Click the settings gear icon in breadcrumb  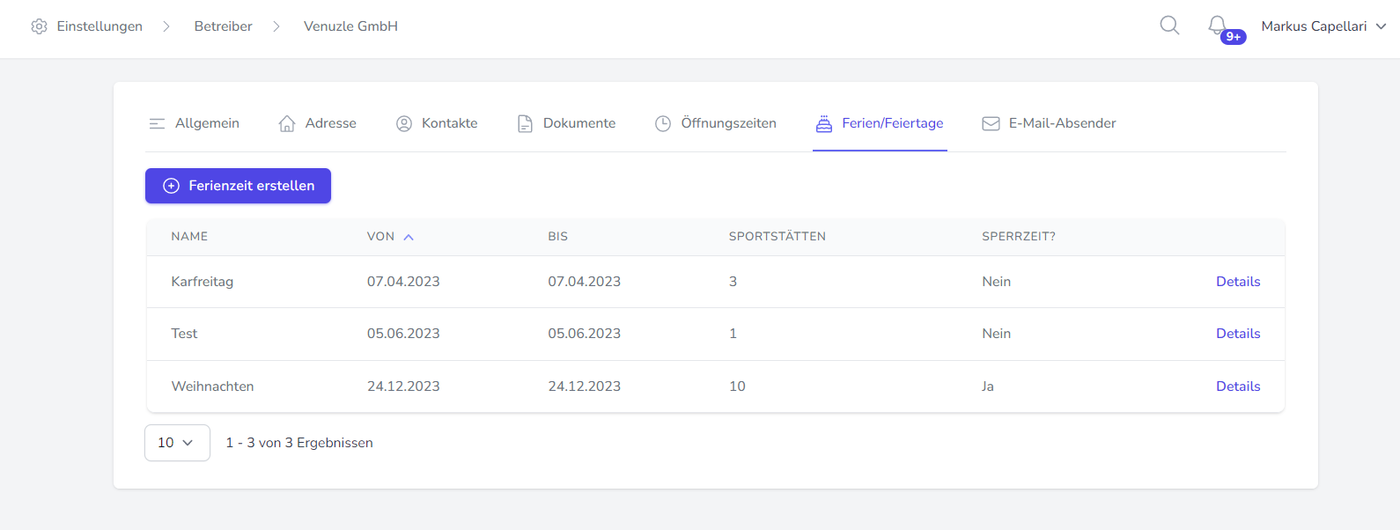coord(39,27)
